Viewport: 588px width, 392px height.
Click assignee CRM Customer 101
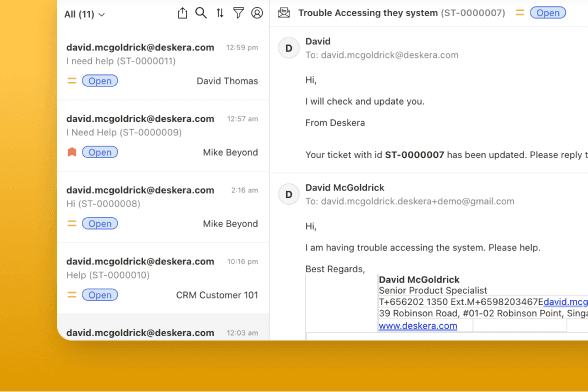click(217, 295)
